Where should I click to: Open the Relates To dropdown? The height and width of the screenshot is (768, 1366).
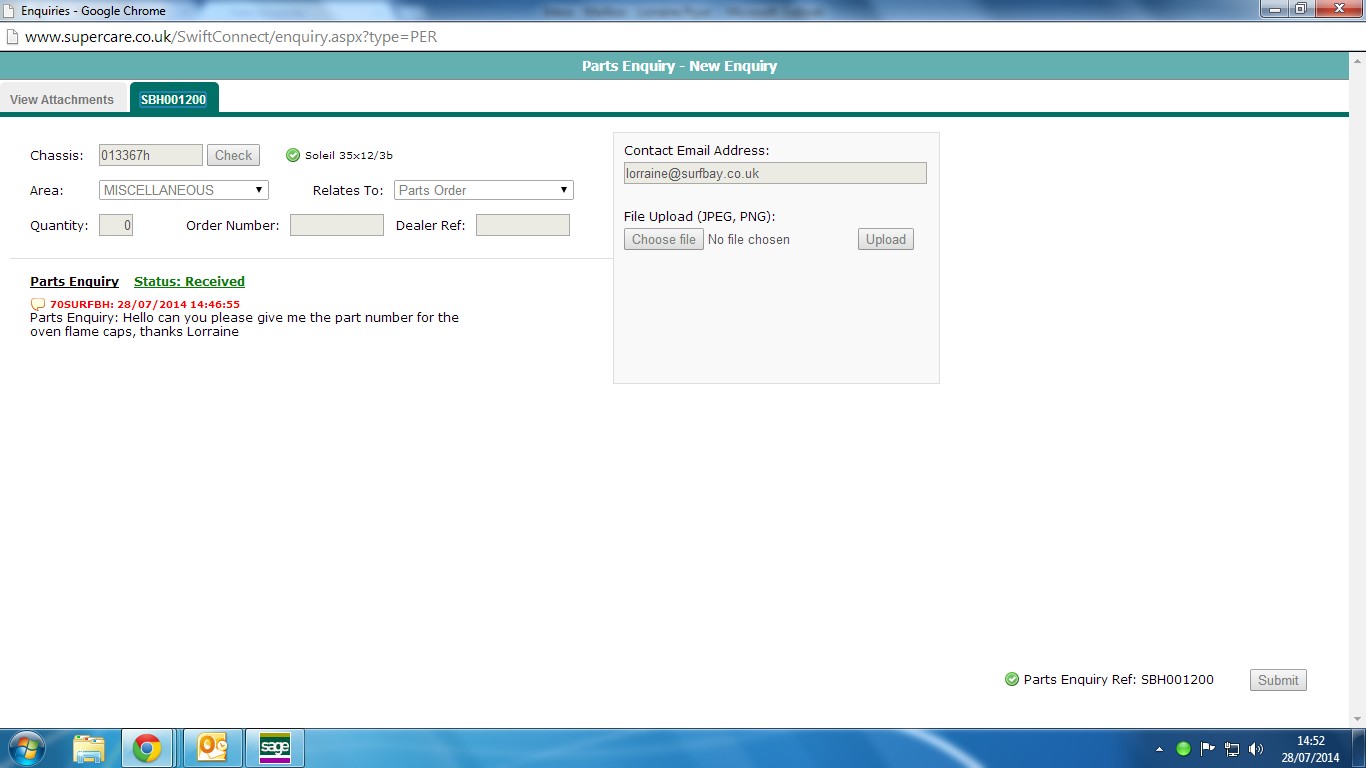click(484, 190)
